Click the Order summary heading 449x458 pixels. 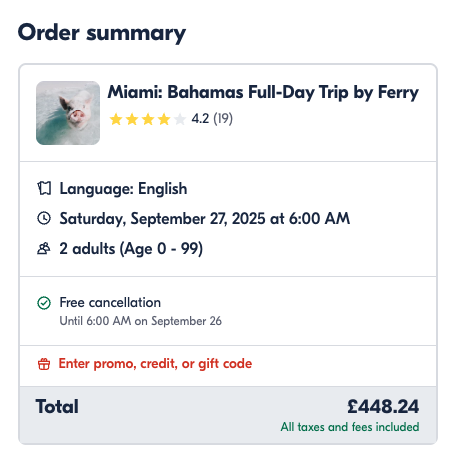[102, 33]
